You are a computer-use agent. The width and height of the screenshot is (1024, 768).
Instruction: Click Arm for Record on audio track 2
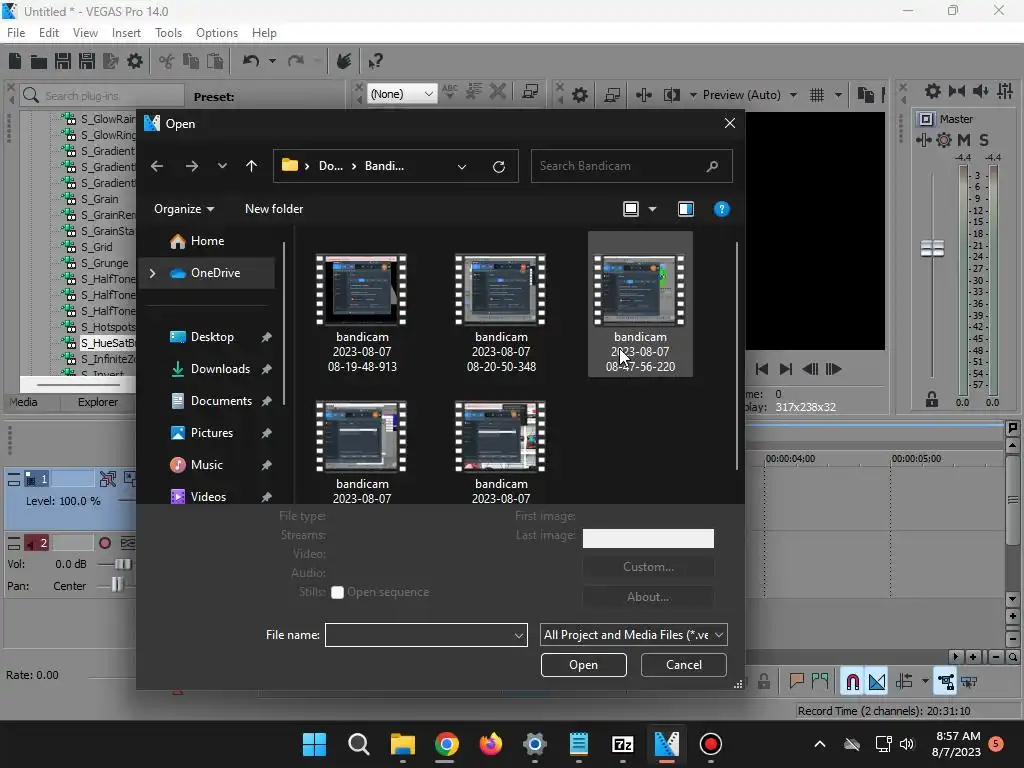[x=104, y=543]
